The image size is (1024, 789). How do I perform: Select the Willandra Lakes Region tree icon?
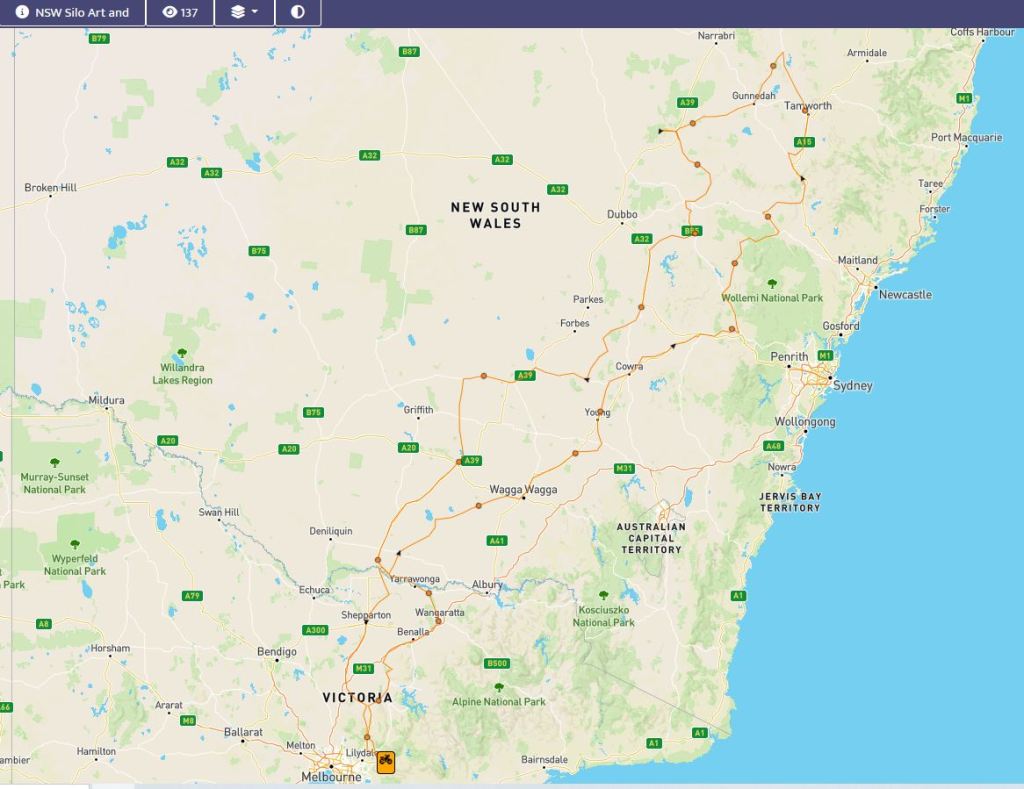tap(182, 353)
